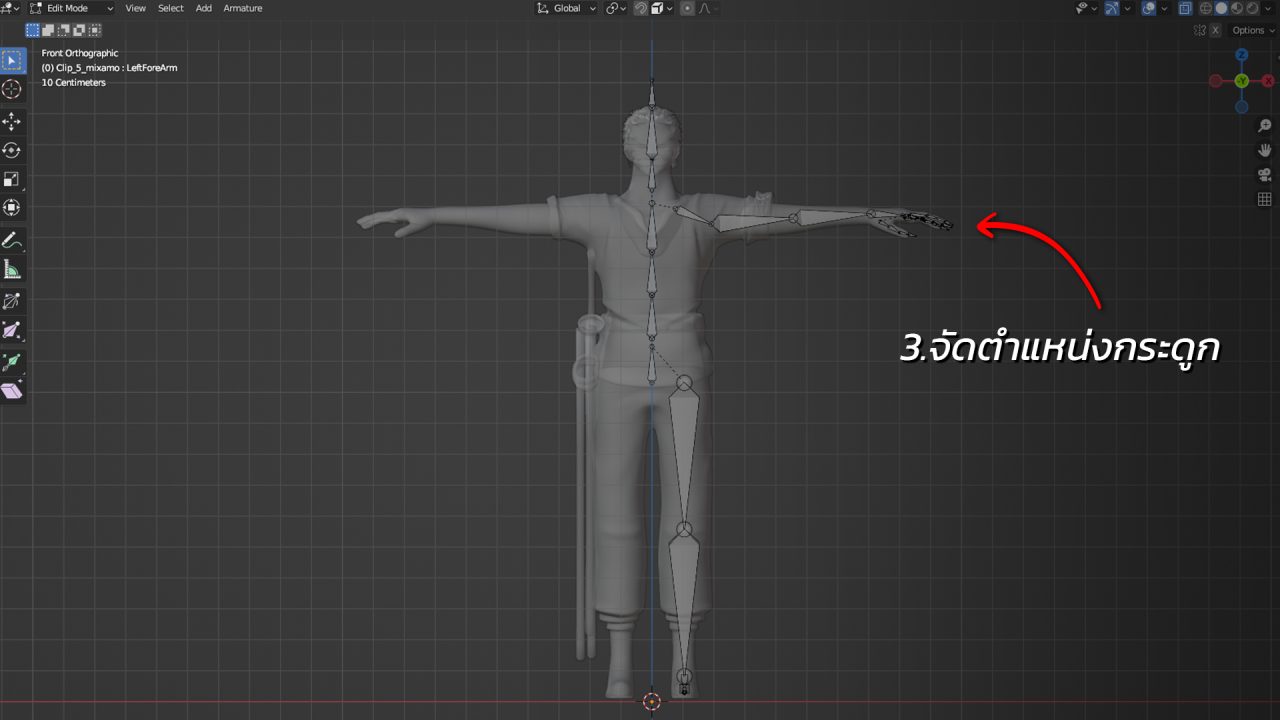Toggle X-Ray viewport mode
Image resolution: width=1280 pixels, height=720 pixels.
[1185, 8]
